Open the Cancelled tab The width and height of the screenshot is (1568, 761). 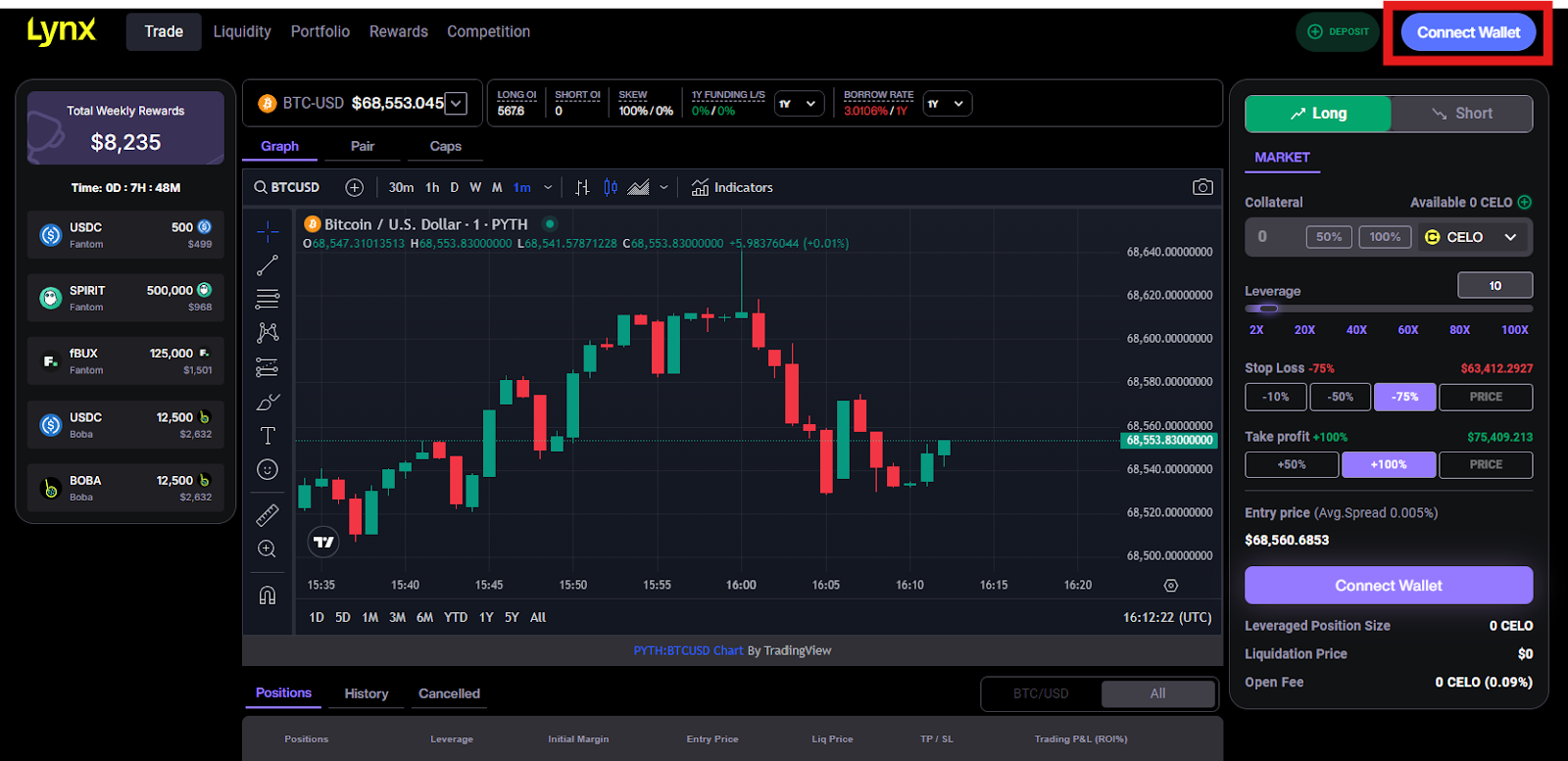pos(449,693)
